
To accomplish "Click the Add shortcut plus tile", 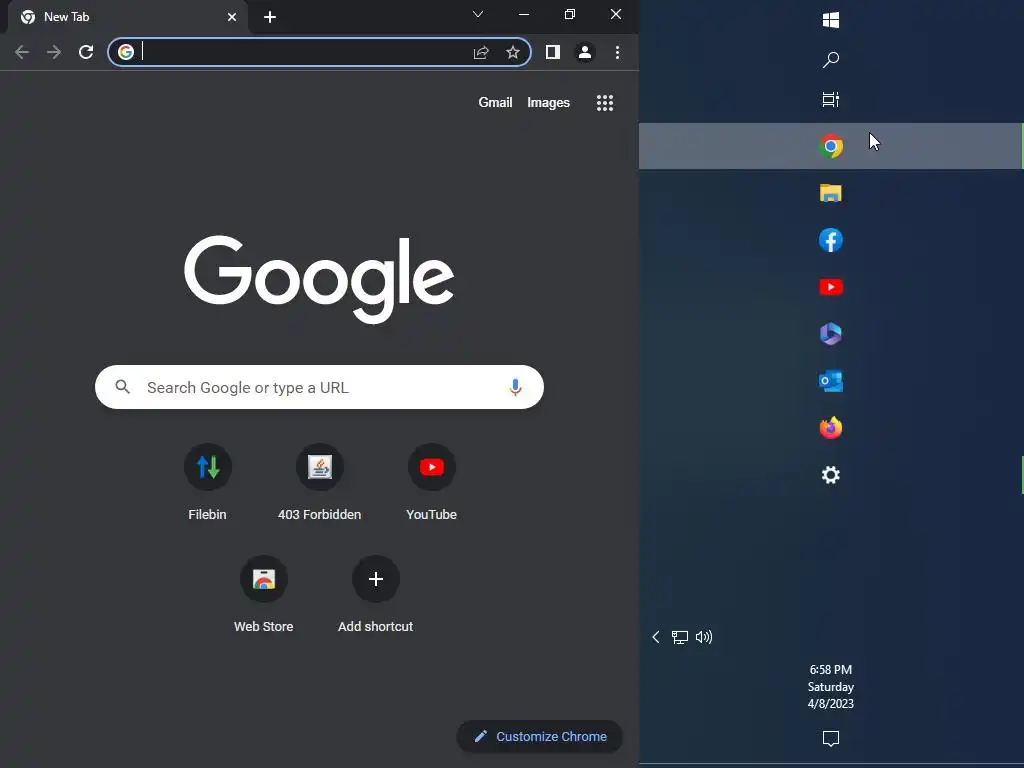I will pyautogui.click(x=376, y=594).
